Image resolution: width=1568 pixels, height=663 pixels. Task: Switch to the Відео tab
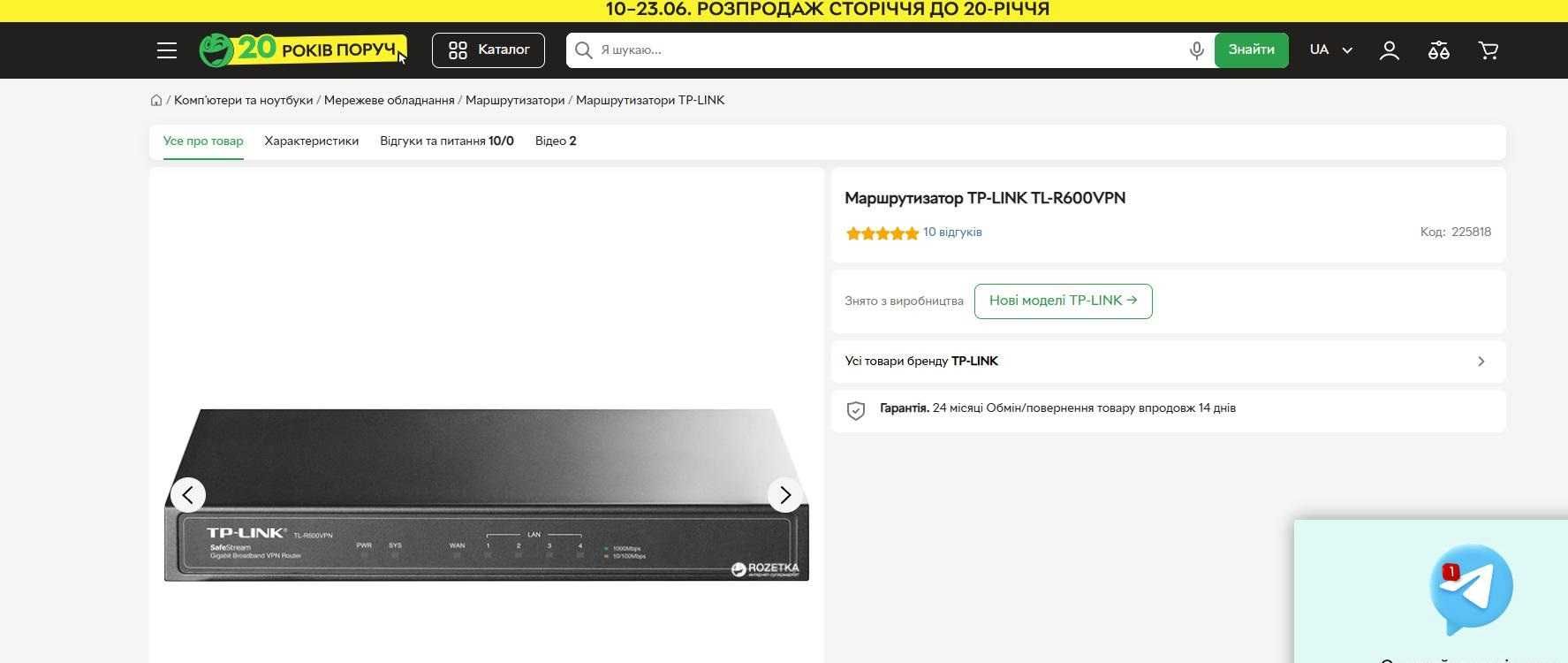(556, 141)
